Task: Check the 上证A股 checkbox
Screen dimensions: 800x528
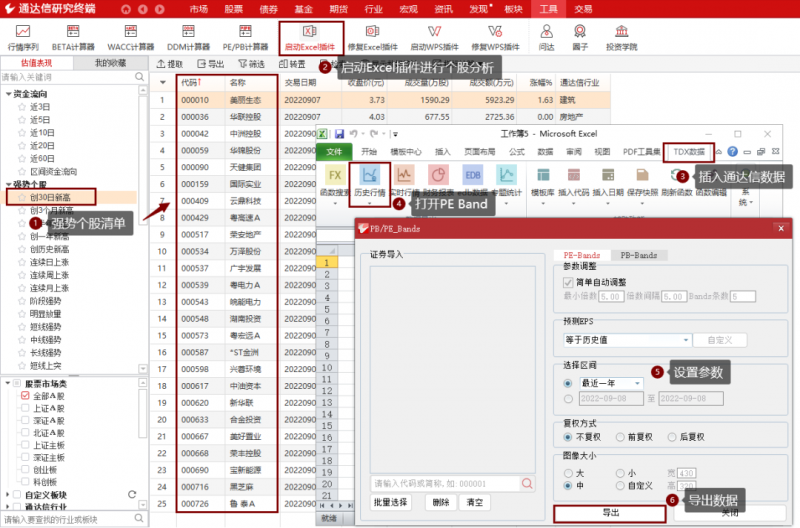Action: pyautogui.click(x=25, y=408)
